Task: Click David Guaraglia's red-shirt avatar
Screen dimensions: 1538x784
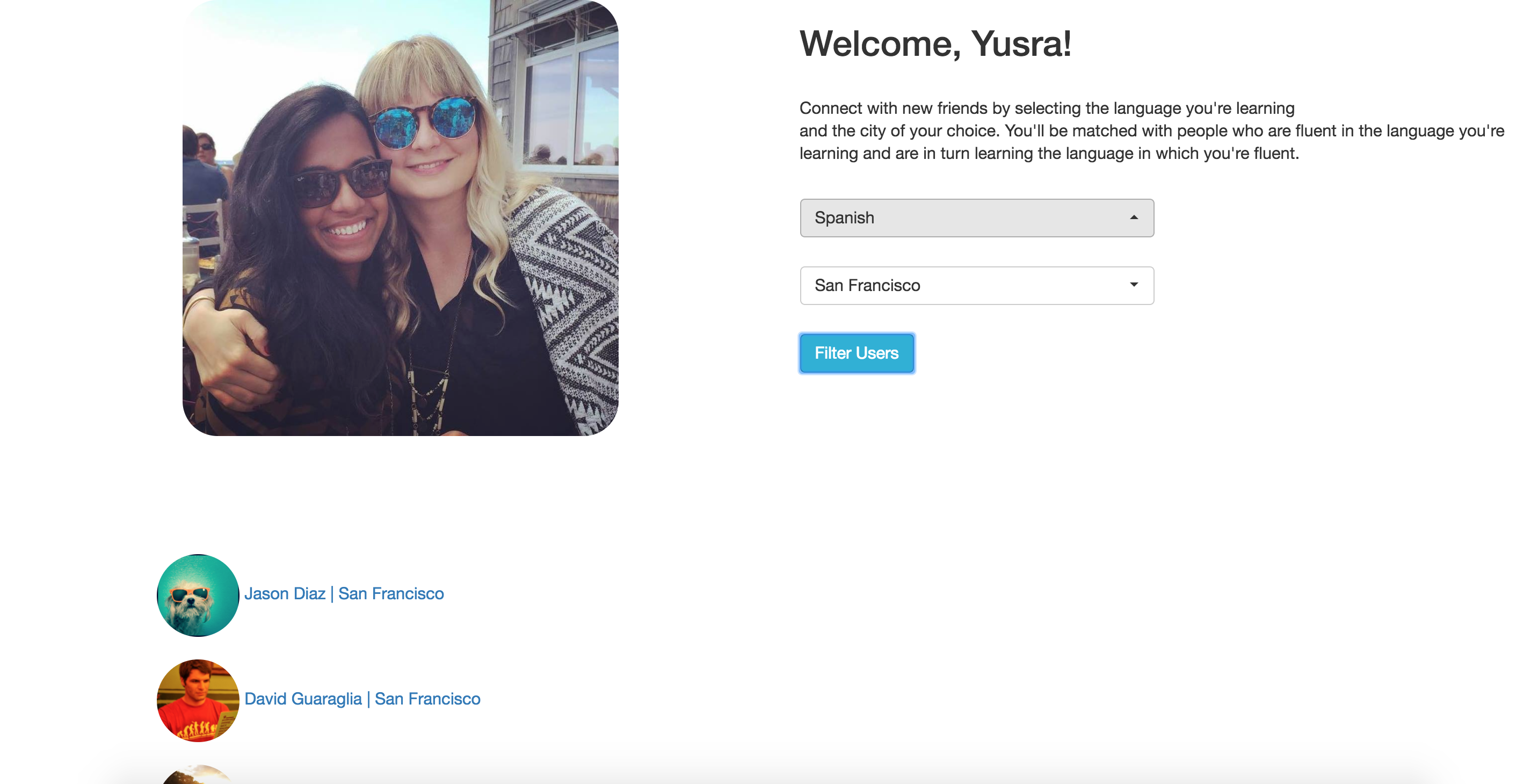Action: tap(198, 700)
